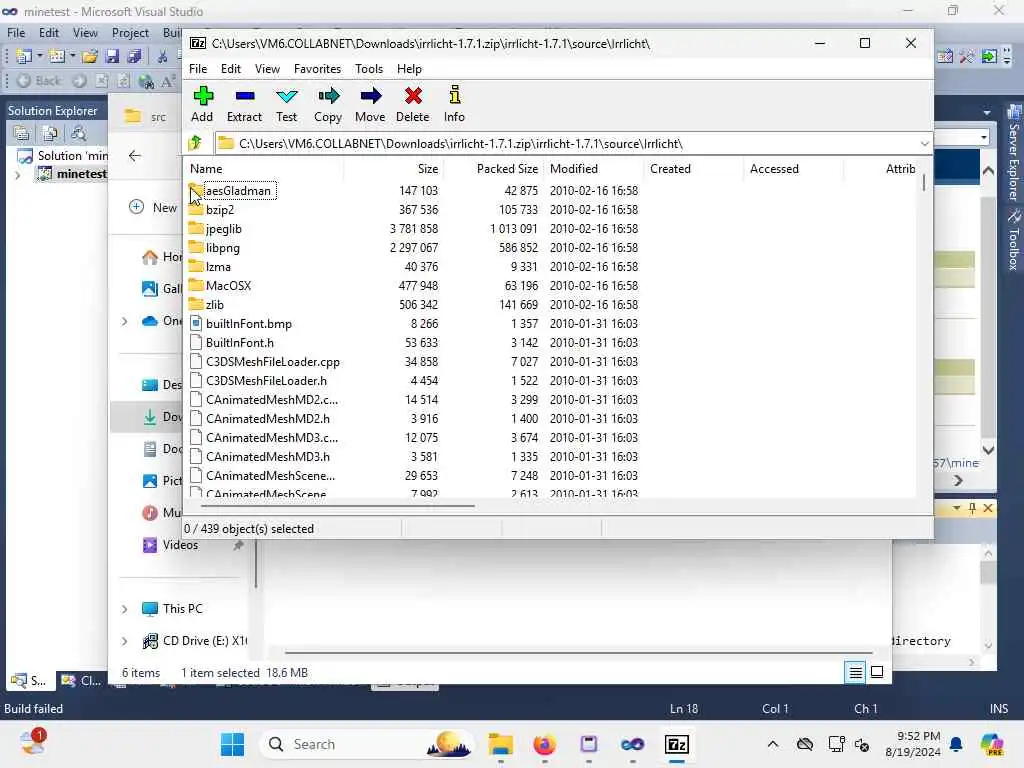Click the taskbar Search box
This screenshot has width=1024, height=768.
[x=366, y=744]
